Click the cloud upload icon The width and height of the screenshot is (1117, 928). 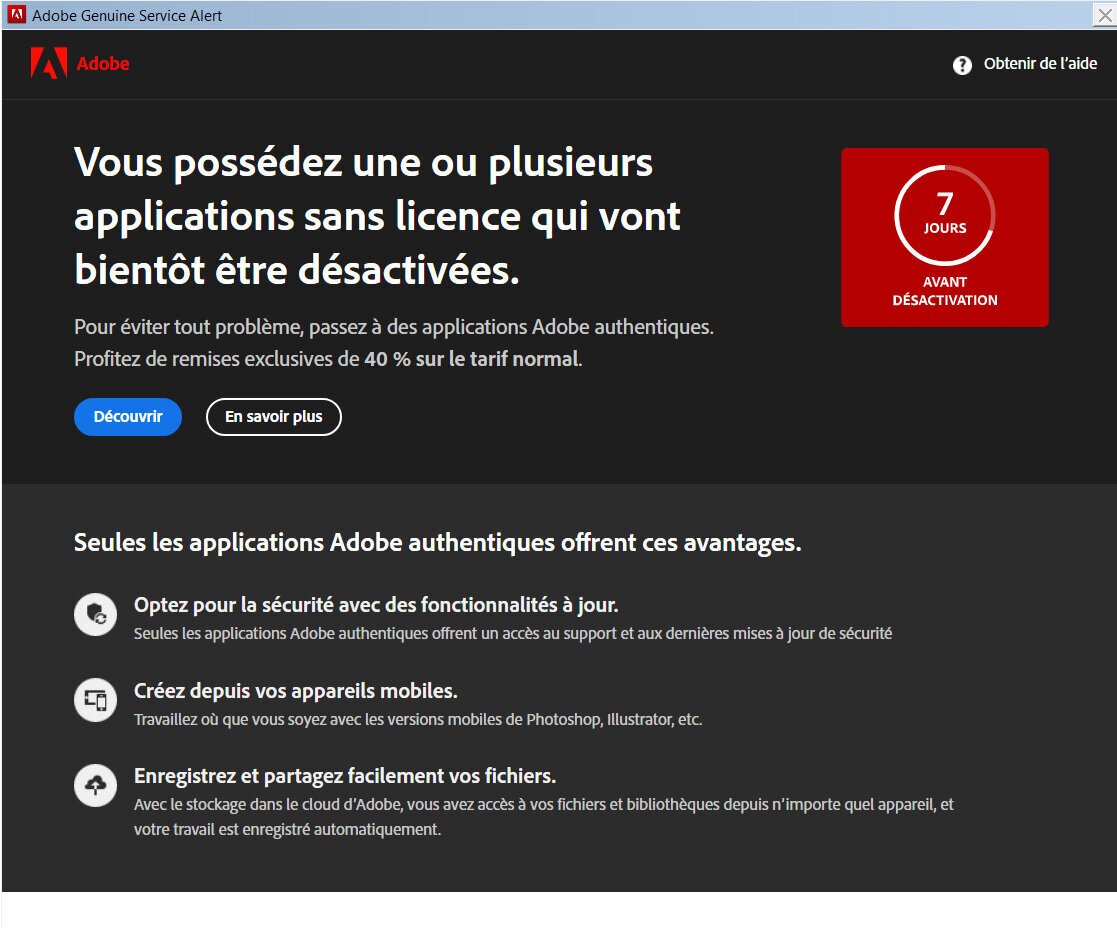(x=95, y=785)
